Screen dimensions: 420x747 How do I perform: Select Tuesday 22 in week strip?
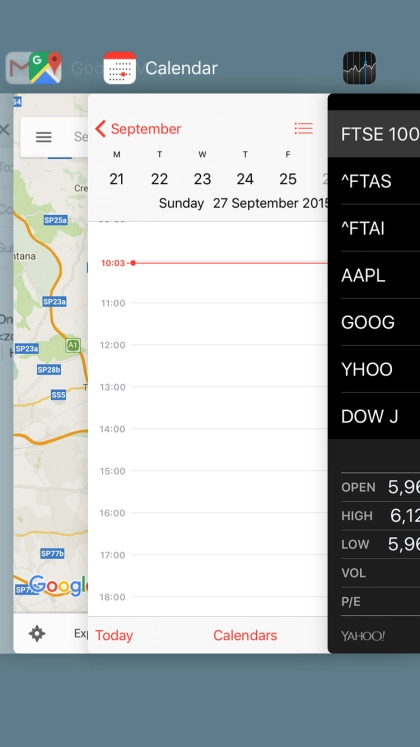click(160, 179)
